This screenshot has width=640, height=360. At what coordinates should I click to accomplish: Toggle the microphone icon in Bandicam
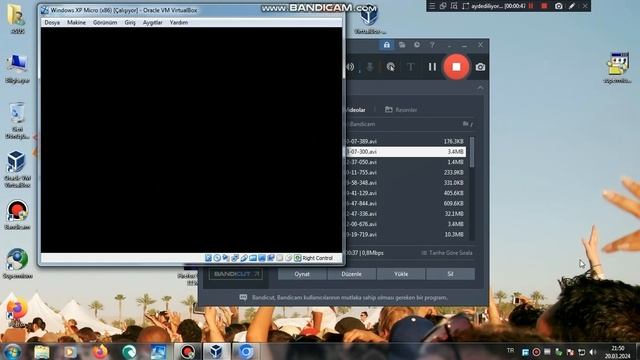[x=370, y=67]
